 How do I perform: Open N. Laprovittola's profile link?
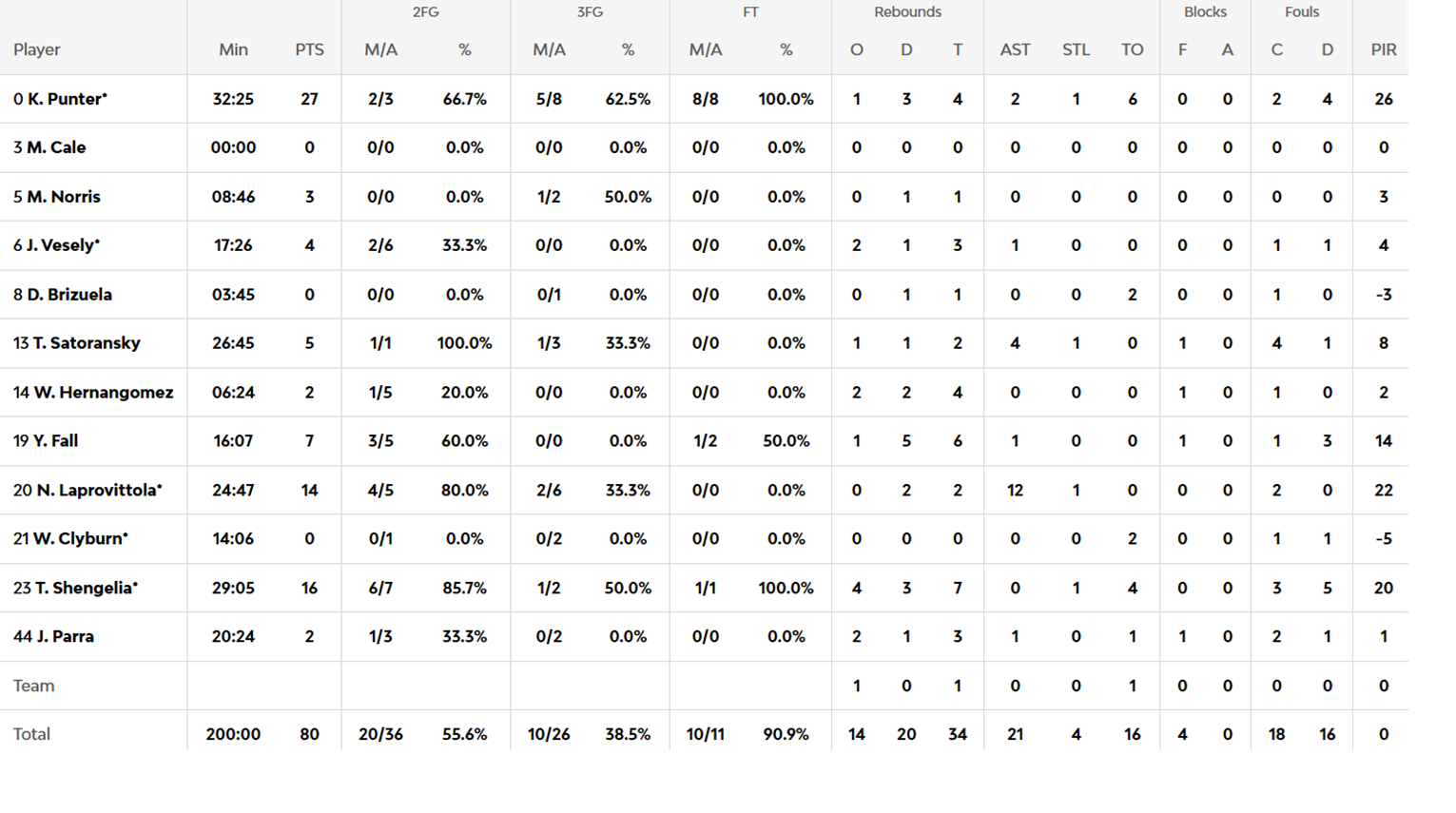[99, 491]
